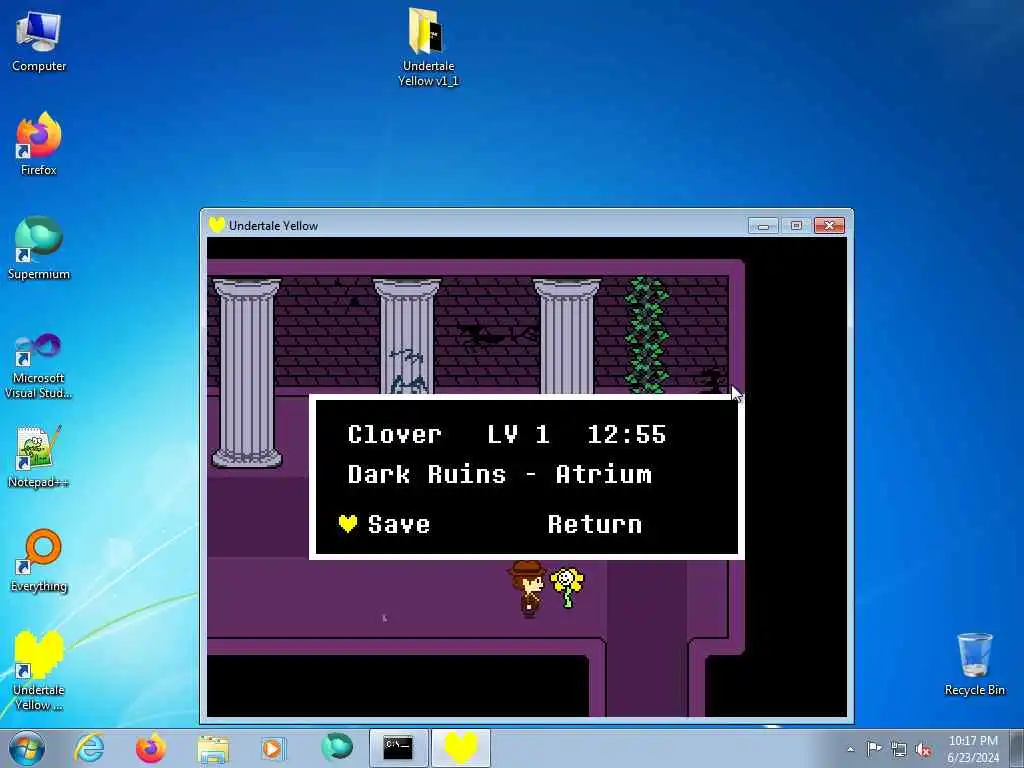
Task: Click the Undertale Yellow window title text
Action: [273, 226]
